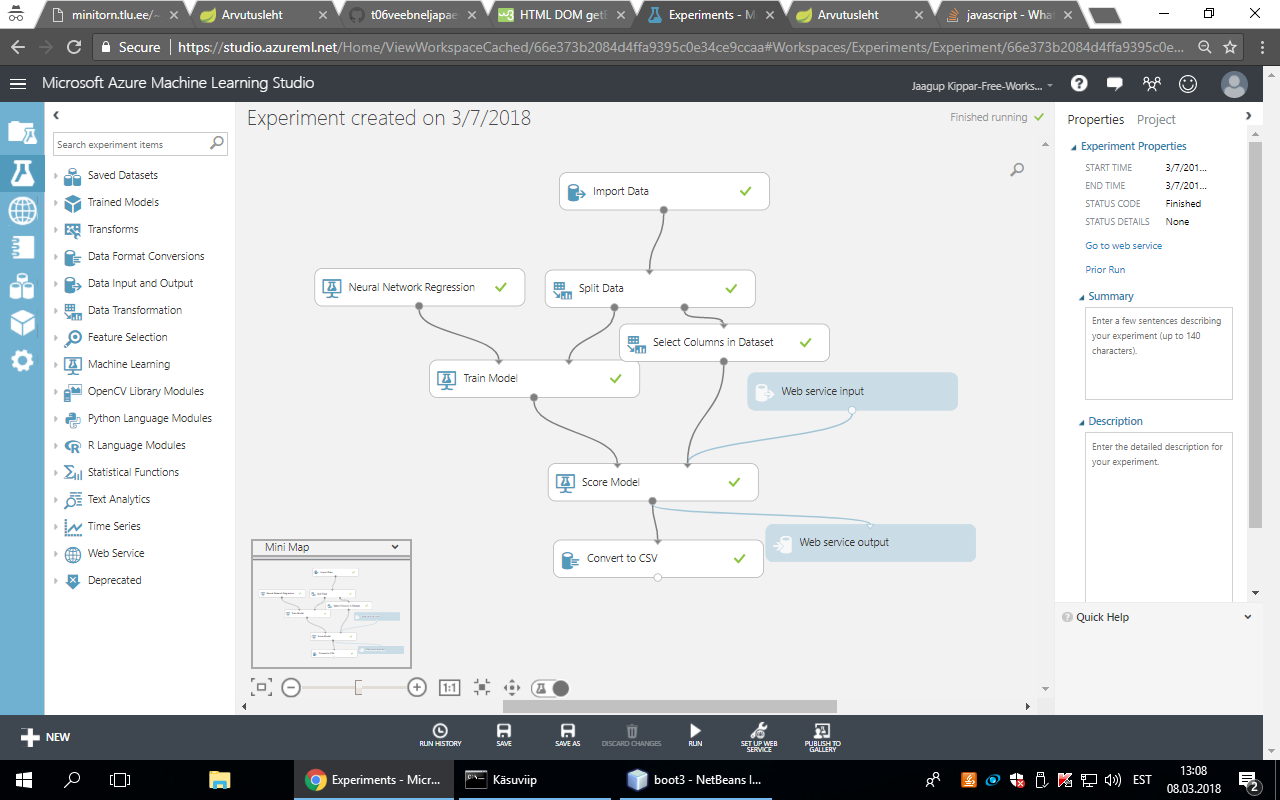1280x800 pixels.
Task: Switch to the HTML DOM browser tab
Action: [x=559, y=16]
